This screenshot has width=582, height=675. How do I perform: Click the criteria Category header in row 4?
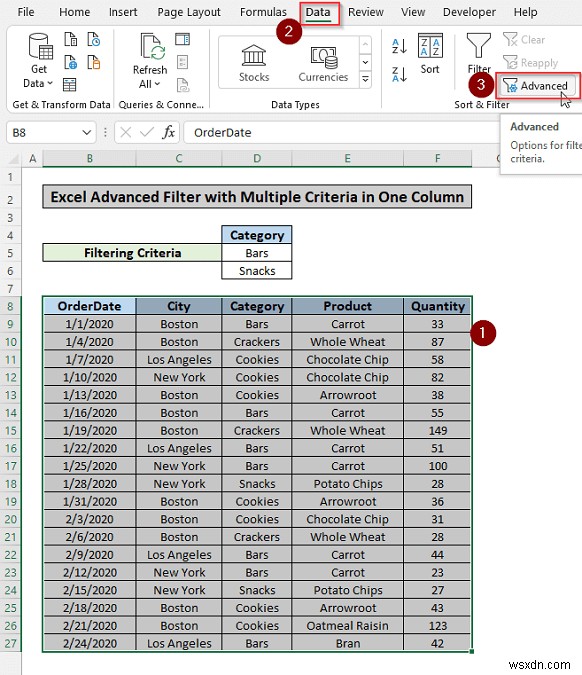coord(257,235)
